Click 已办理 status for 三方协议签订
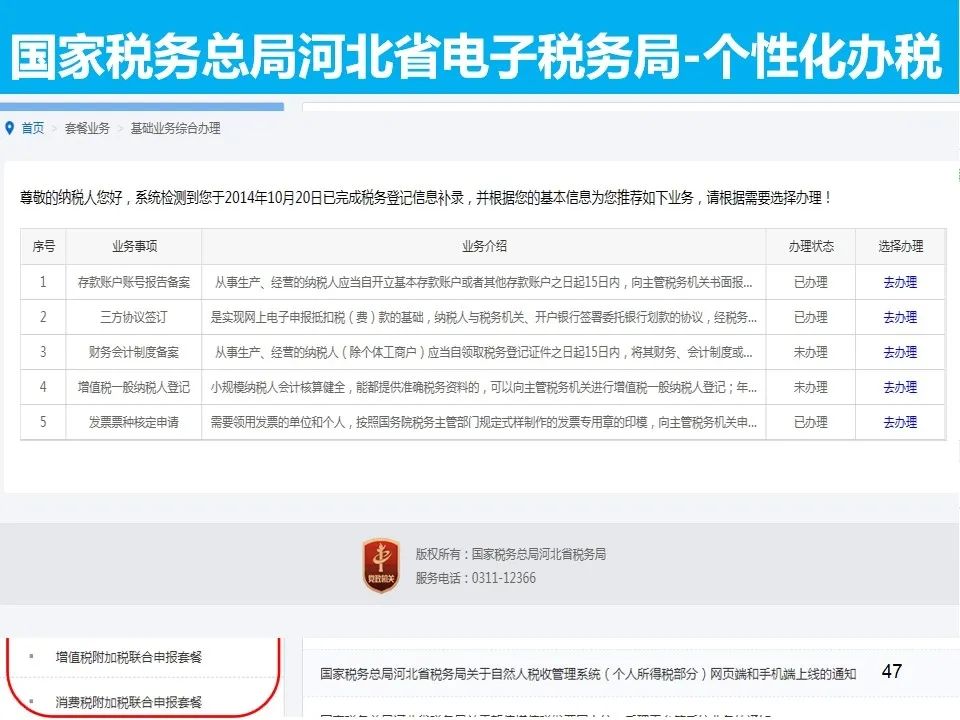960x720 pixels. (811, 317)
